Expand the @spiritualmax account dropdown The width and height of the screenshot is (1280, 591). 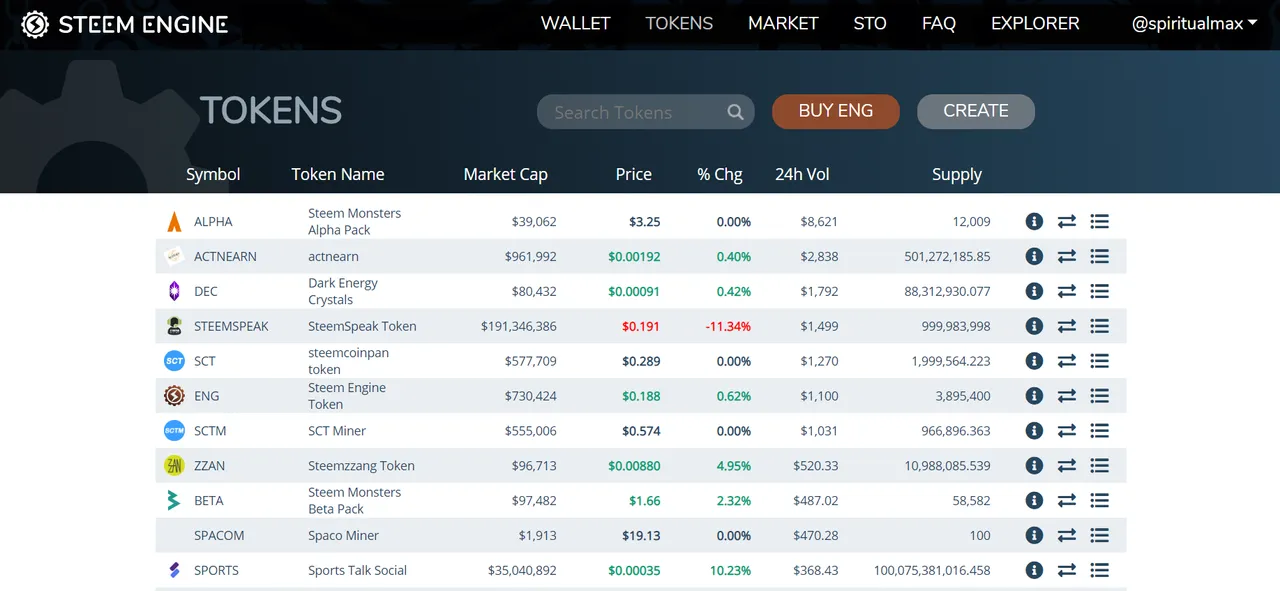pos(1194,24)
